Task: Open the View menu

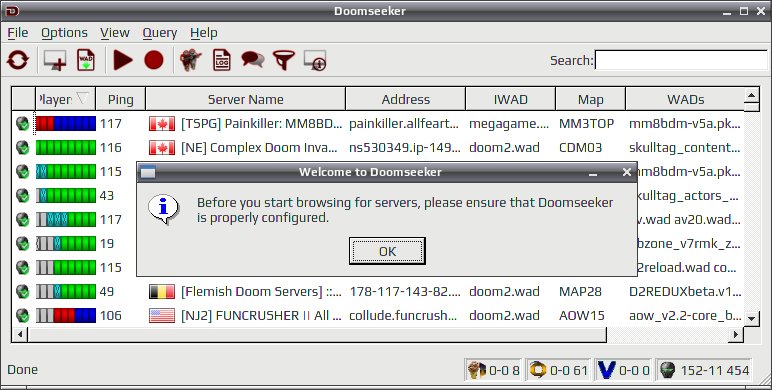Action: click(x=115, y=33)
